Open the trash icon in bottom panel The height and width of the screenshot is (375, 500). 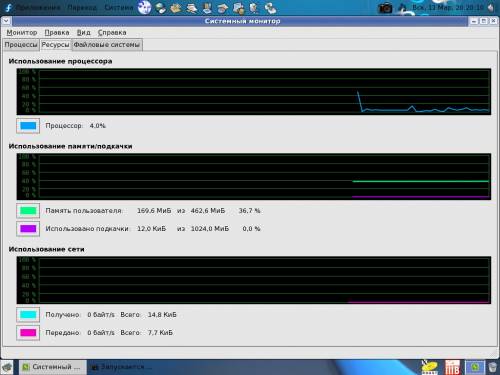493,367
